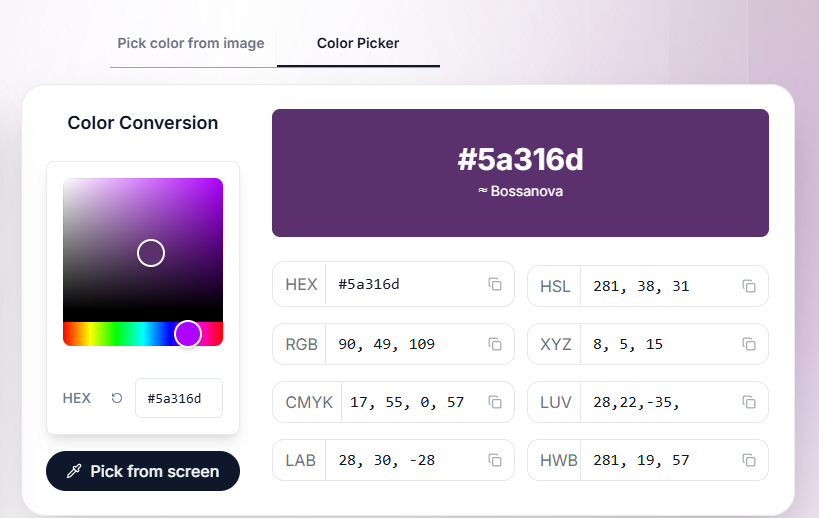
Task: Copy the HWB value 281, 19, 57
Action: coord(749,460)
